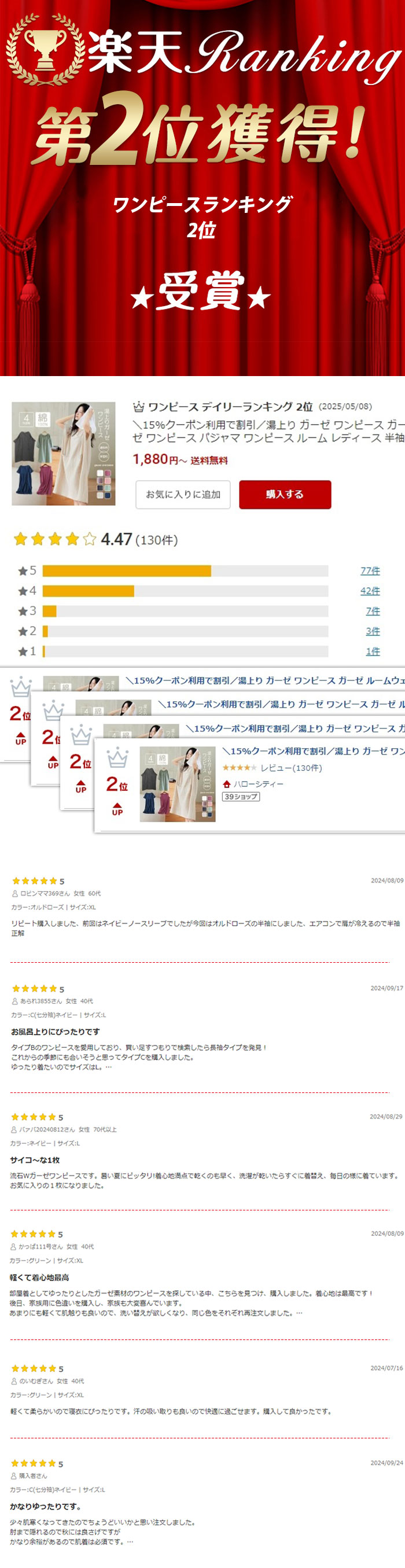Click the crown icon beside ワンピース デイリーランキング
Viewport: 405px width, 1568px height.
coord(139,407)
